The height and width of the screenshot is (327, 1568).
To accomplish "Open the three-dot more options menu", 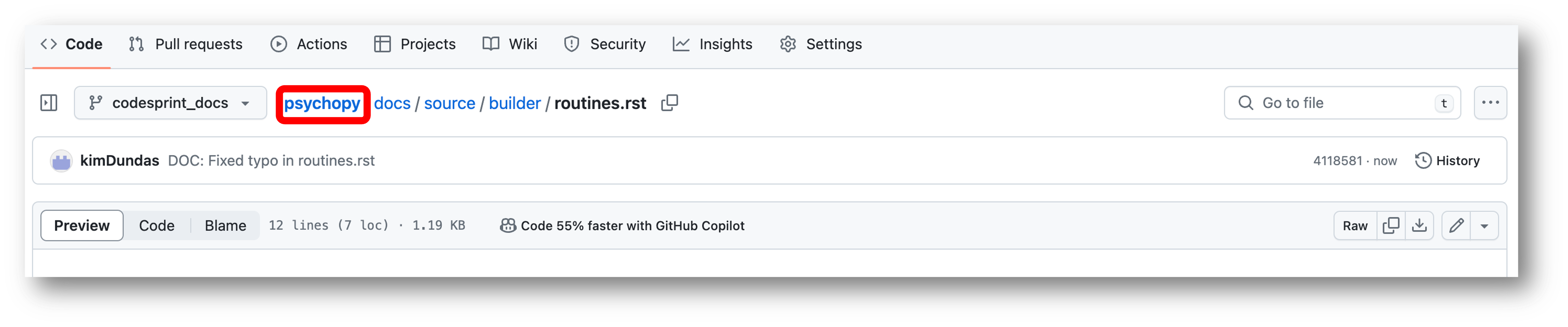I will 1490,103.
